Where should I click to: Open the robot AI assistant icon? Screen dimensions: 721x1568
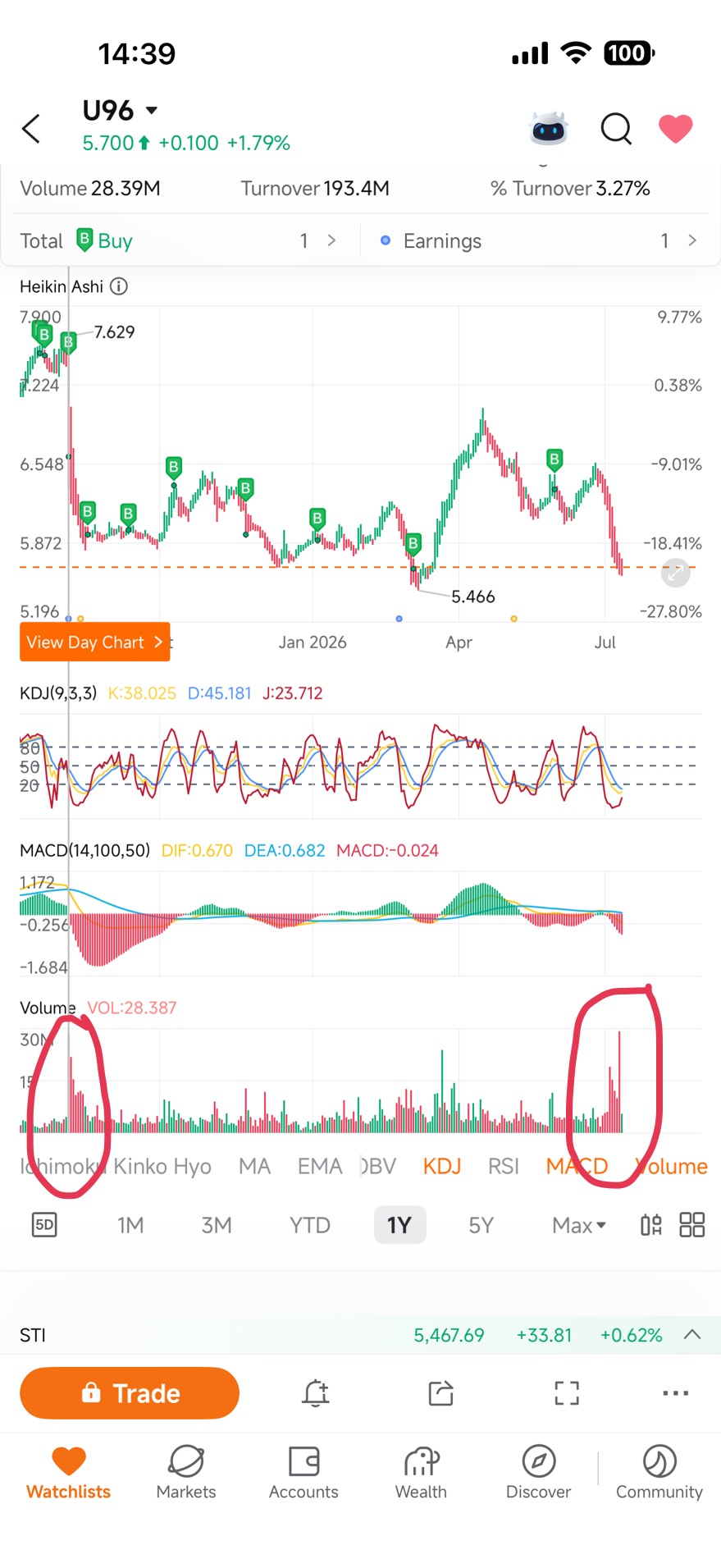coord(549,128)
